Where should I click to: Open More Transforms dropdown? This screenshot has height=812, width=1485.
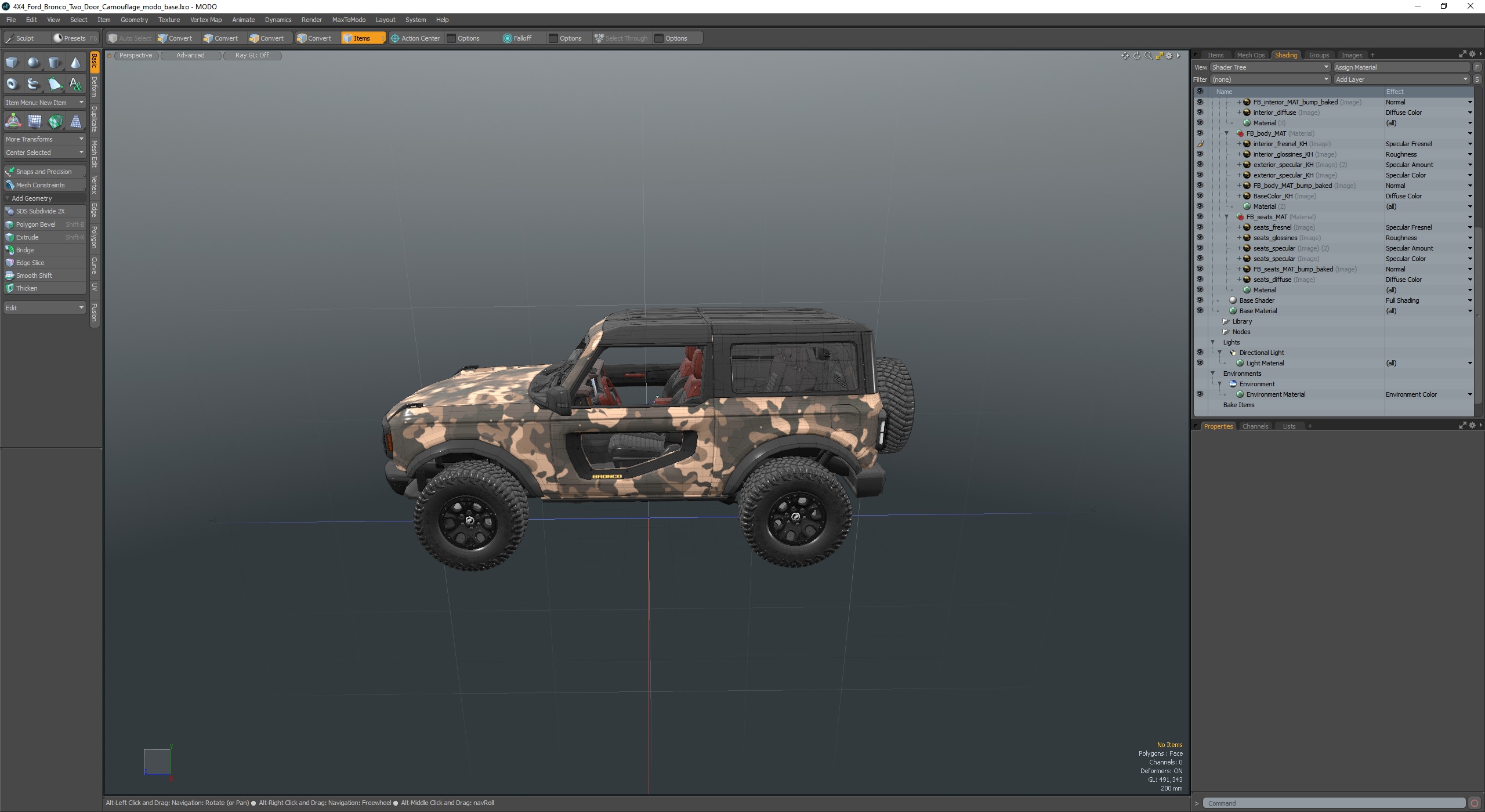(x=45, y=139)
